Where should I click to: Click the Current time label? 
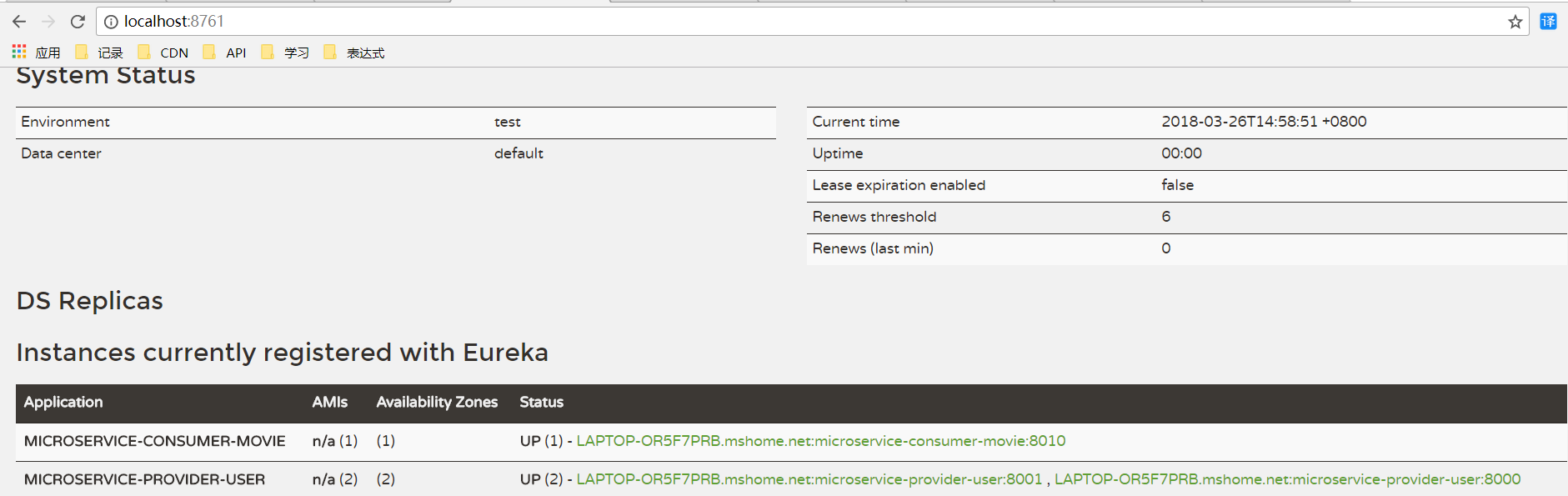tap(856, 122)
